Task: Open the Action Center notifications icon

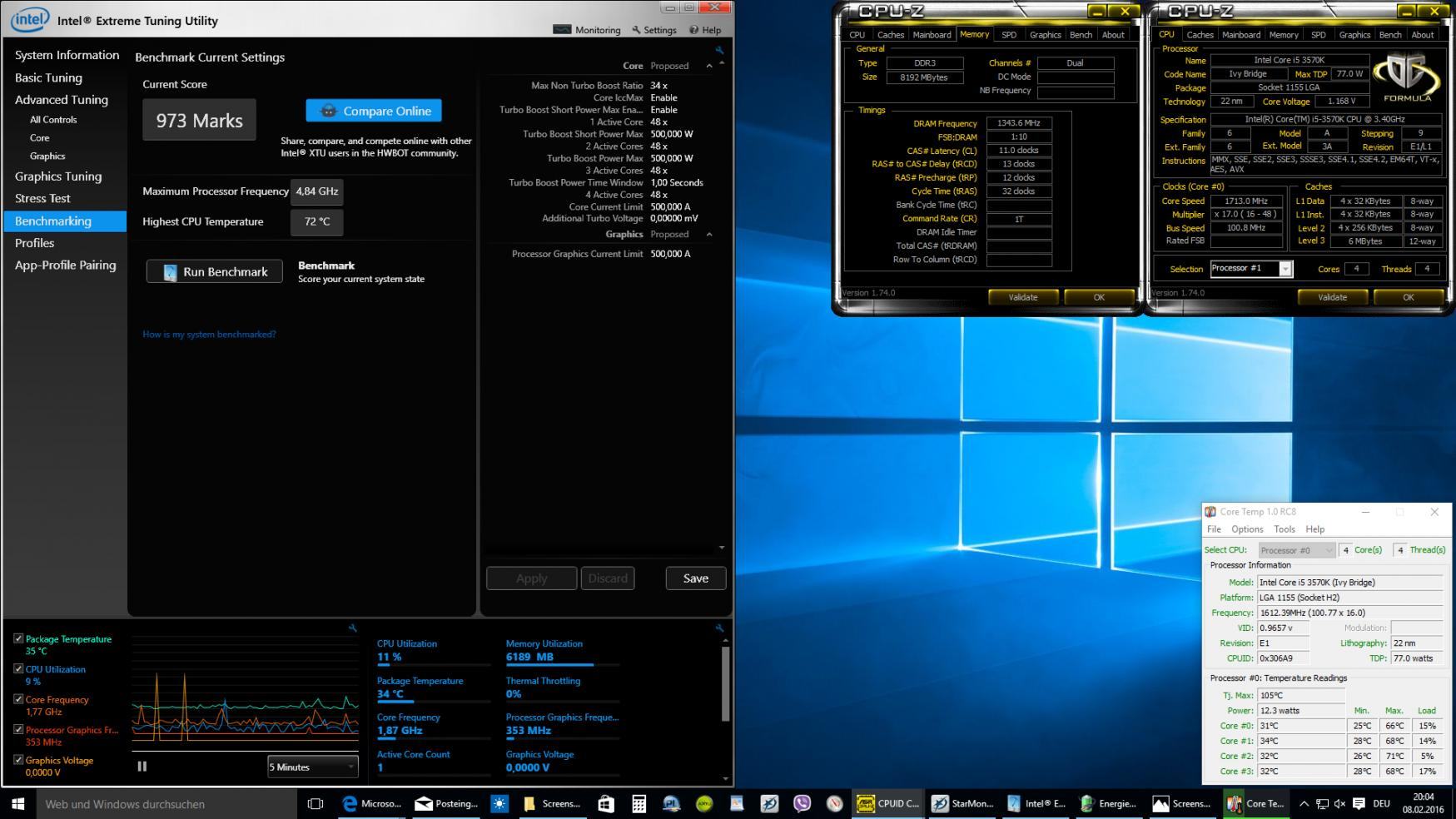Action: click(x=1359, y=804)
